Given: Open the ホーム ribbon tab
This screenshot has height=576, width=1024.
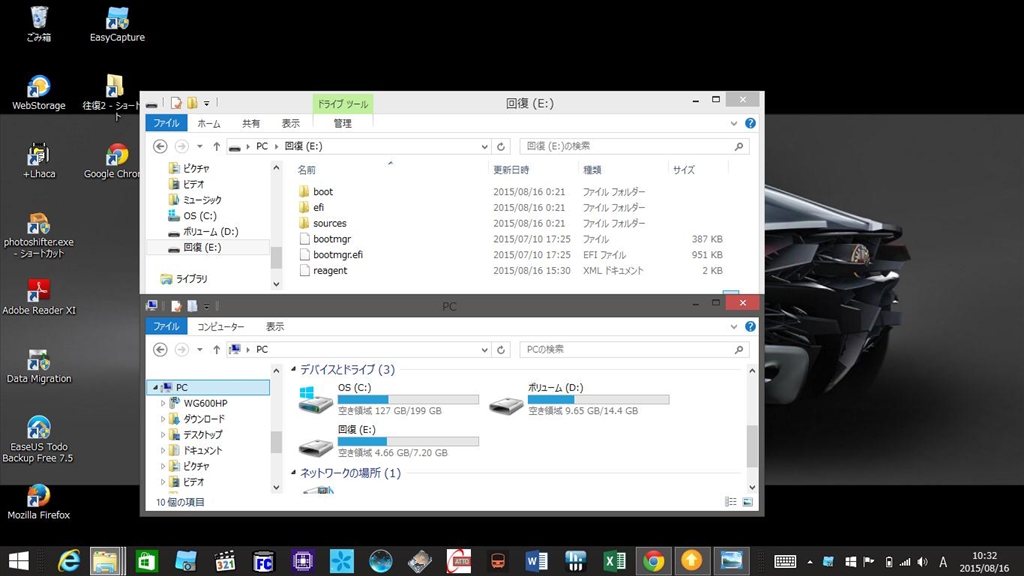Looking at the screenshot, I should 209,123.
